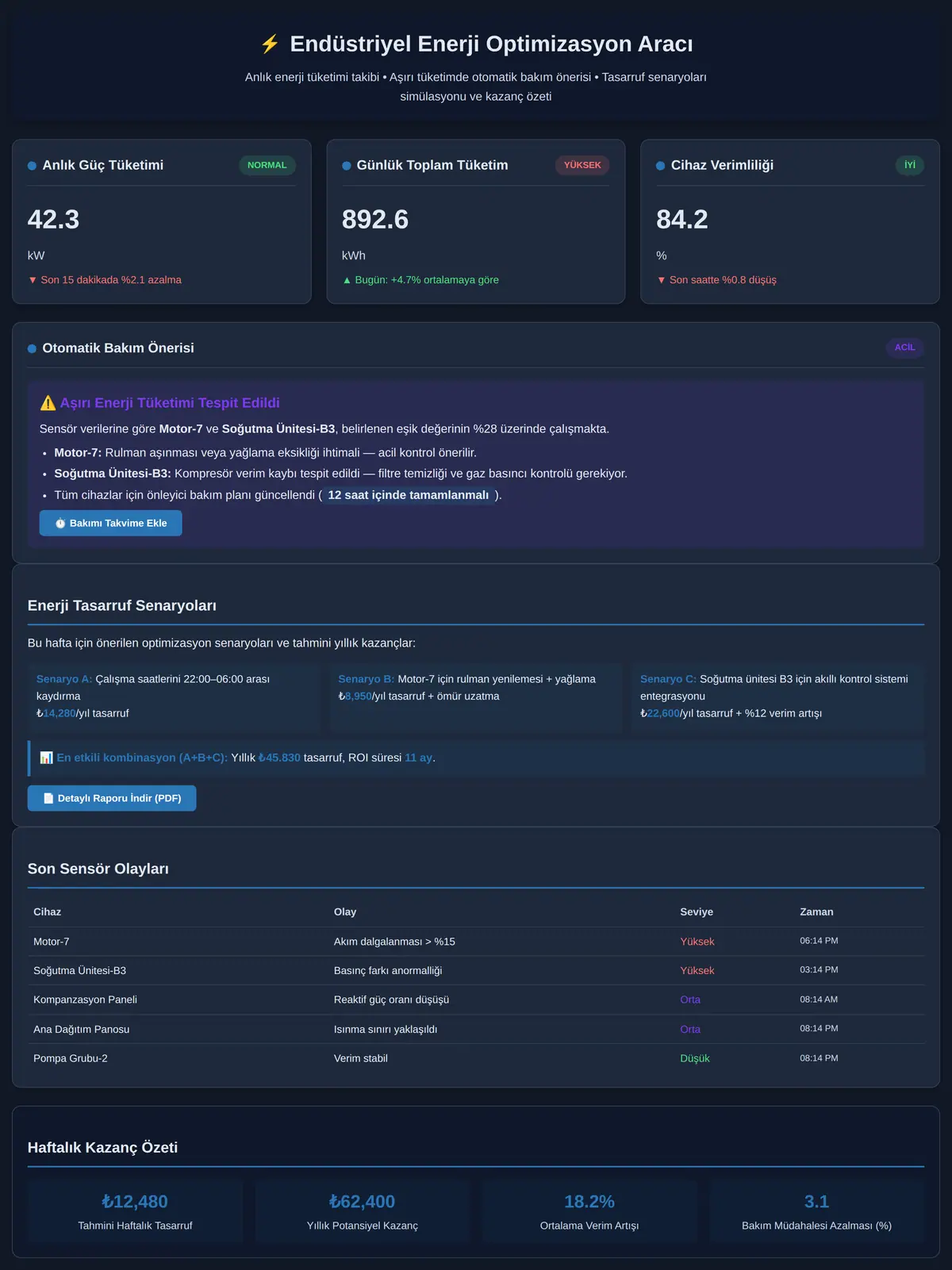Click the NORMAL status badge
The width and height of the screenshot is (952, 1270).
click(x=267, y=165)
